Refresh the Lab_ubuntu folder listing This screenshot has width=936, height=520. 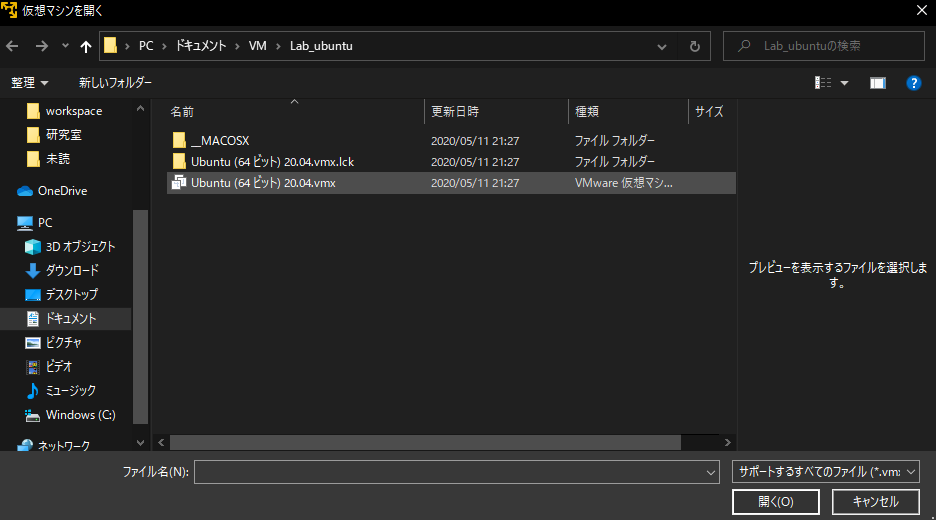[694, 46]
